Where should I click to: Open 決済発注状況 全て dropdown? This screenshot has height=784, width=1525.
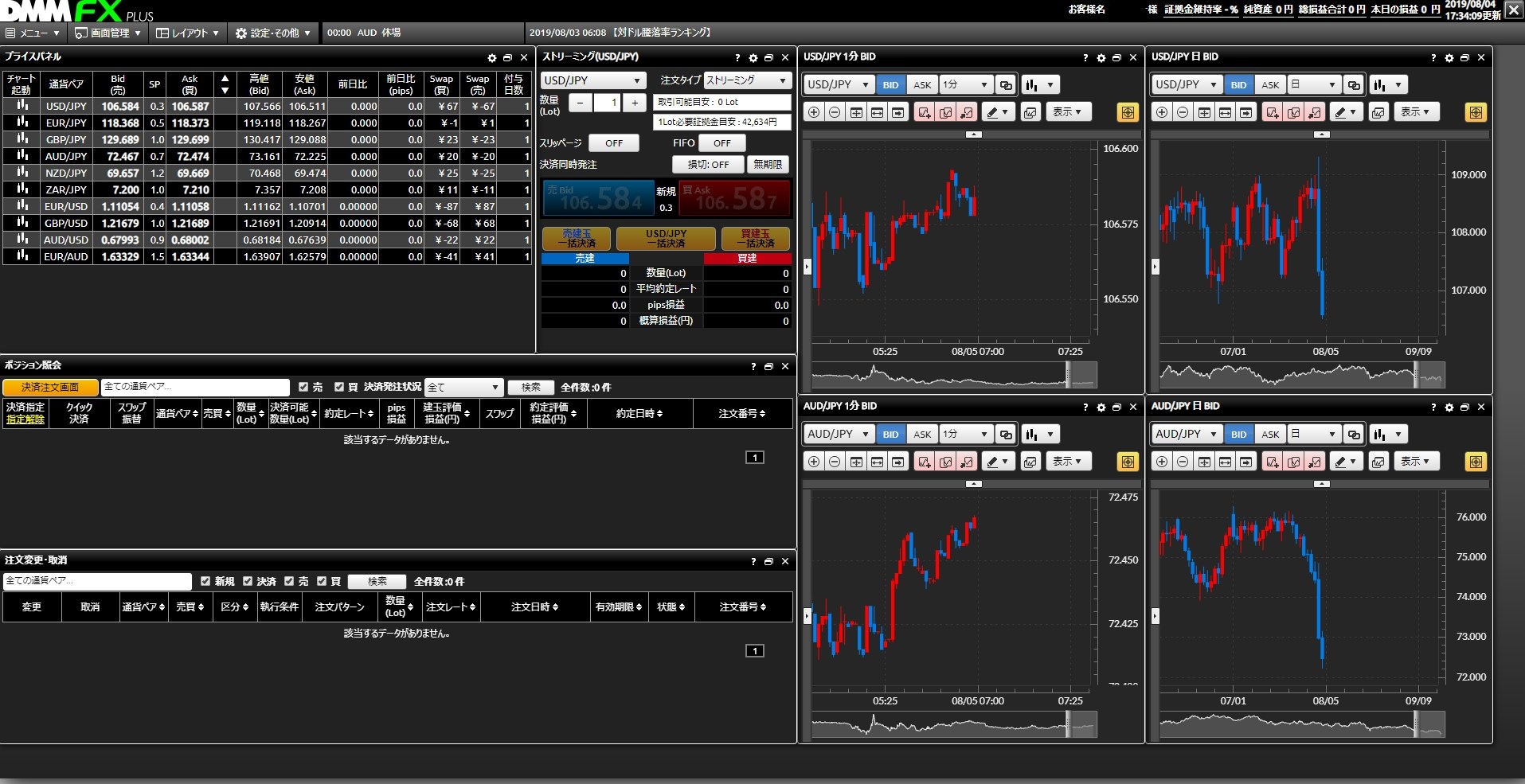pyautogui.click(x=463, y=388)
